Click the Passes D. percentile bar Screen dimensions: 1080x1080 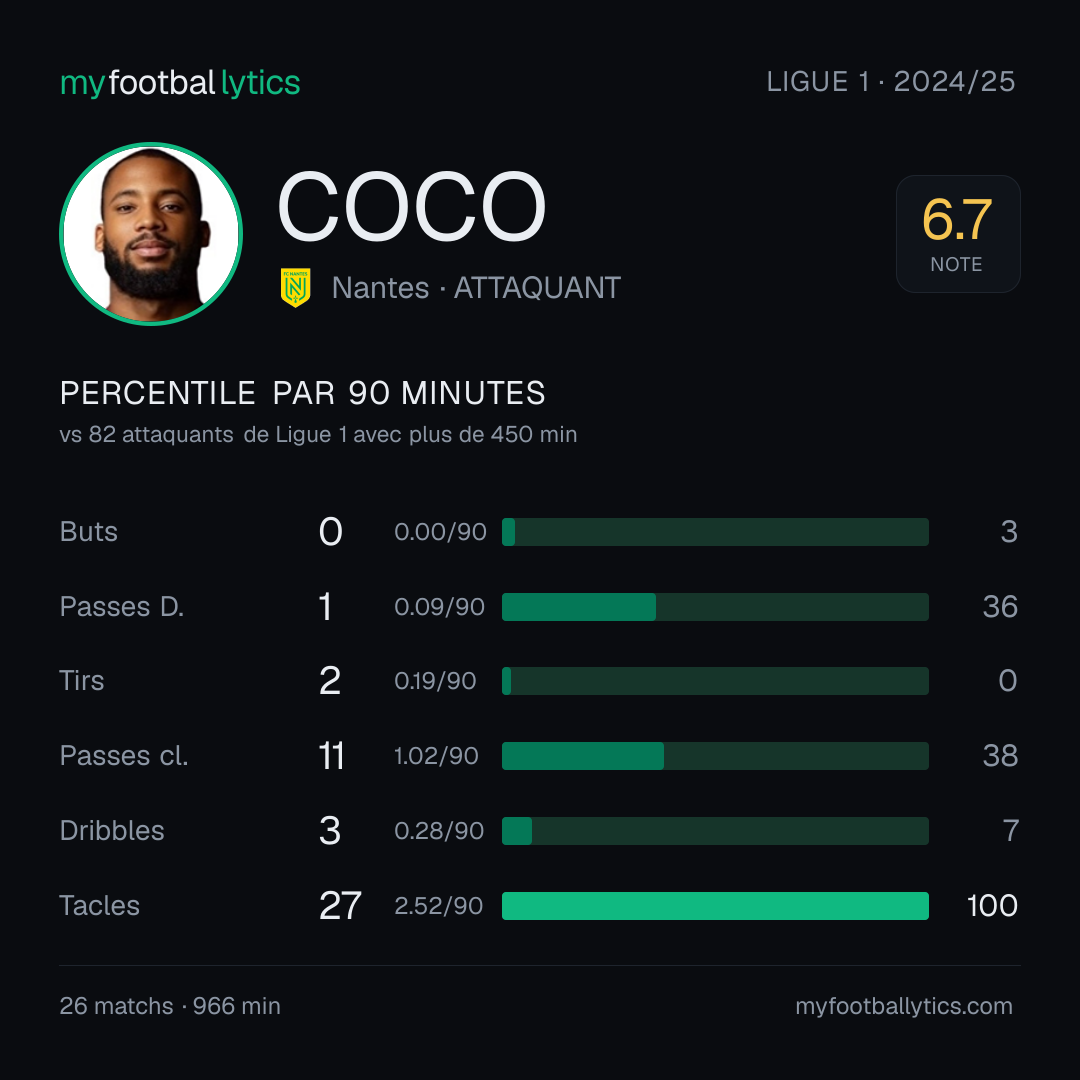click(715, 607)
